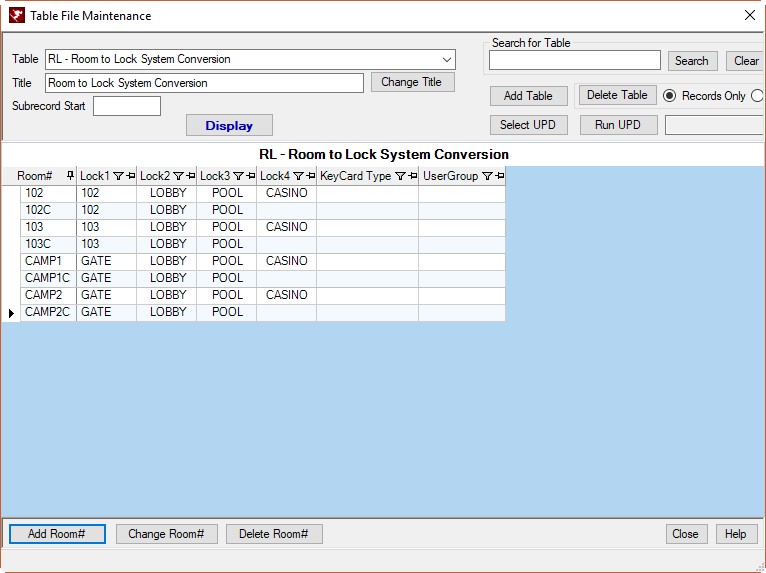This screenshot has width=766, height=573.
Task: Click the UserGroup cell in 103 row
Action: [x=462, y=227]
